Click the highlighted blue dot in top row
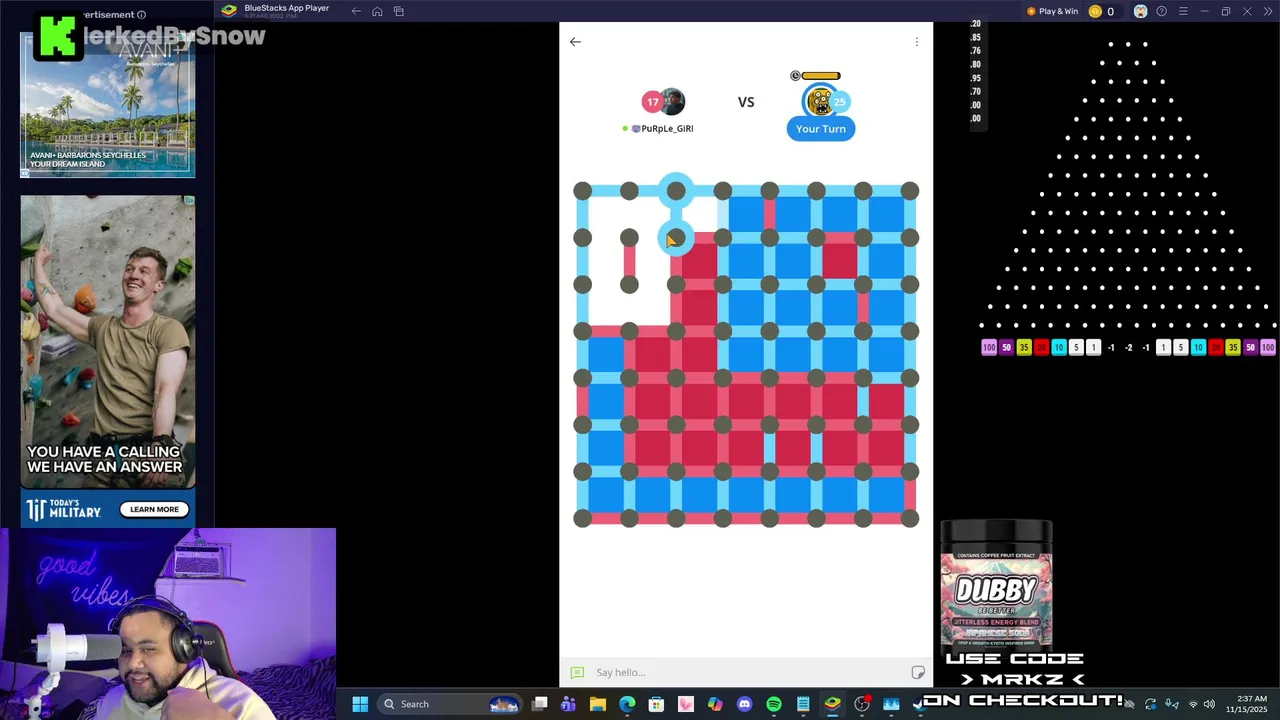Screen dimensions: 1280x720 coord(676,190)
